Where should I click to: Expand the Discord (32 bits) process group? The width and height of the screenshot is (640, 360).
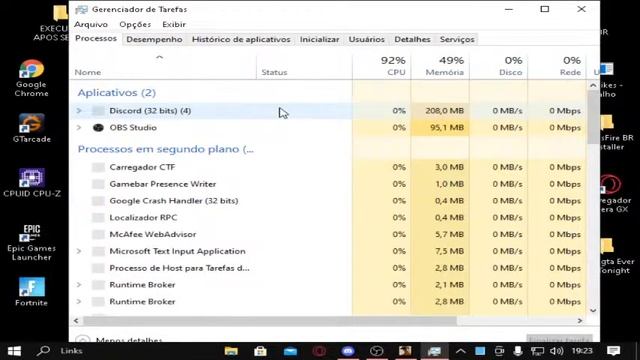[x=79, y=111]
